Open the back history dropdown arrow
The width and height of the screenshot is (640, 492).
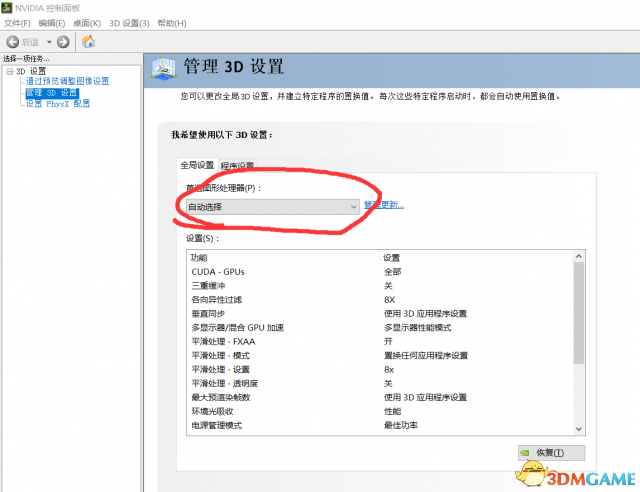49,42
